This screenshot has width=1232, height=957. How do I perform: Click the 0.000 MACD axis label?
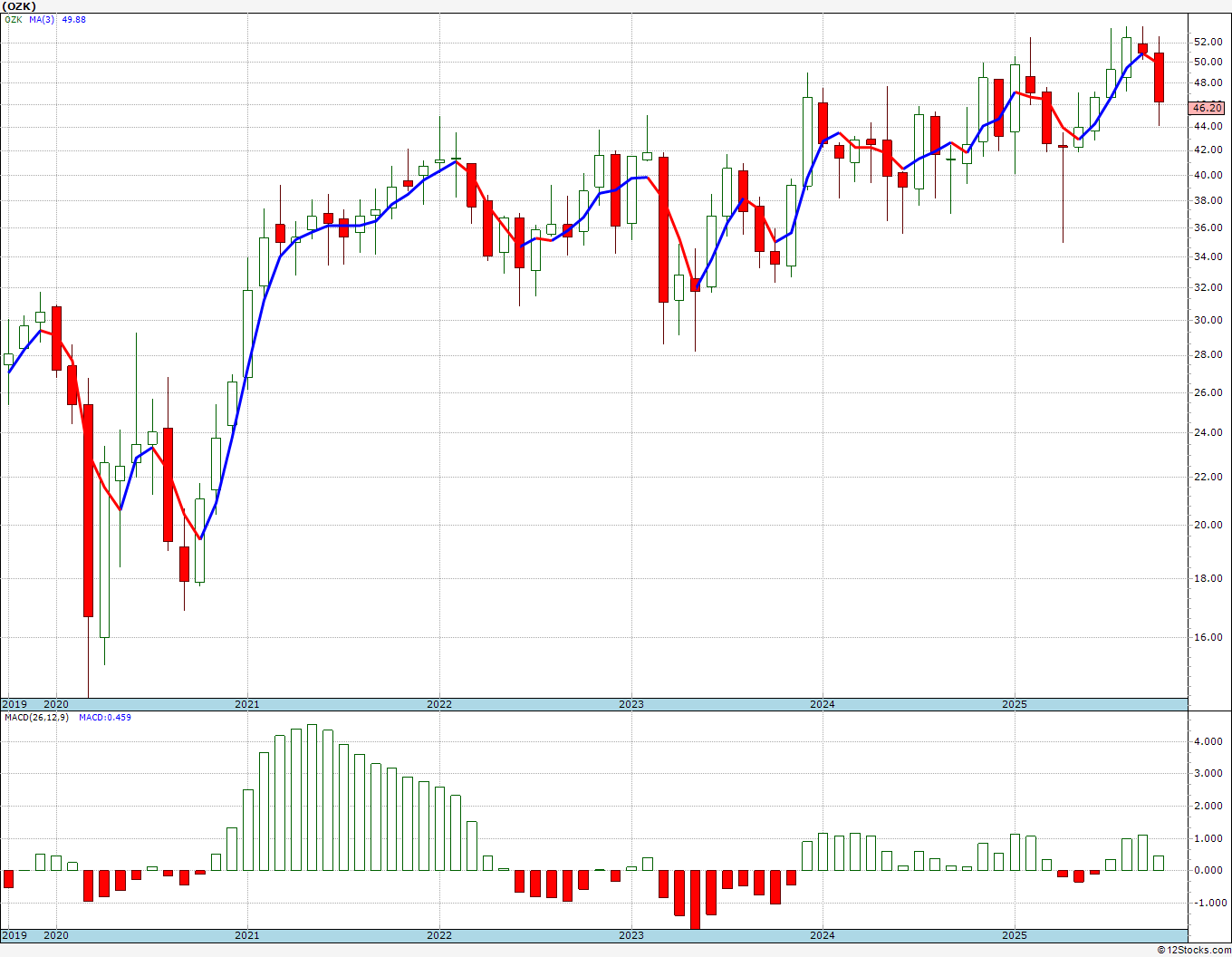(1207, 870)
